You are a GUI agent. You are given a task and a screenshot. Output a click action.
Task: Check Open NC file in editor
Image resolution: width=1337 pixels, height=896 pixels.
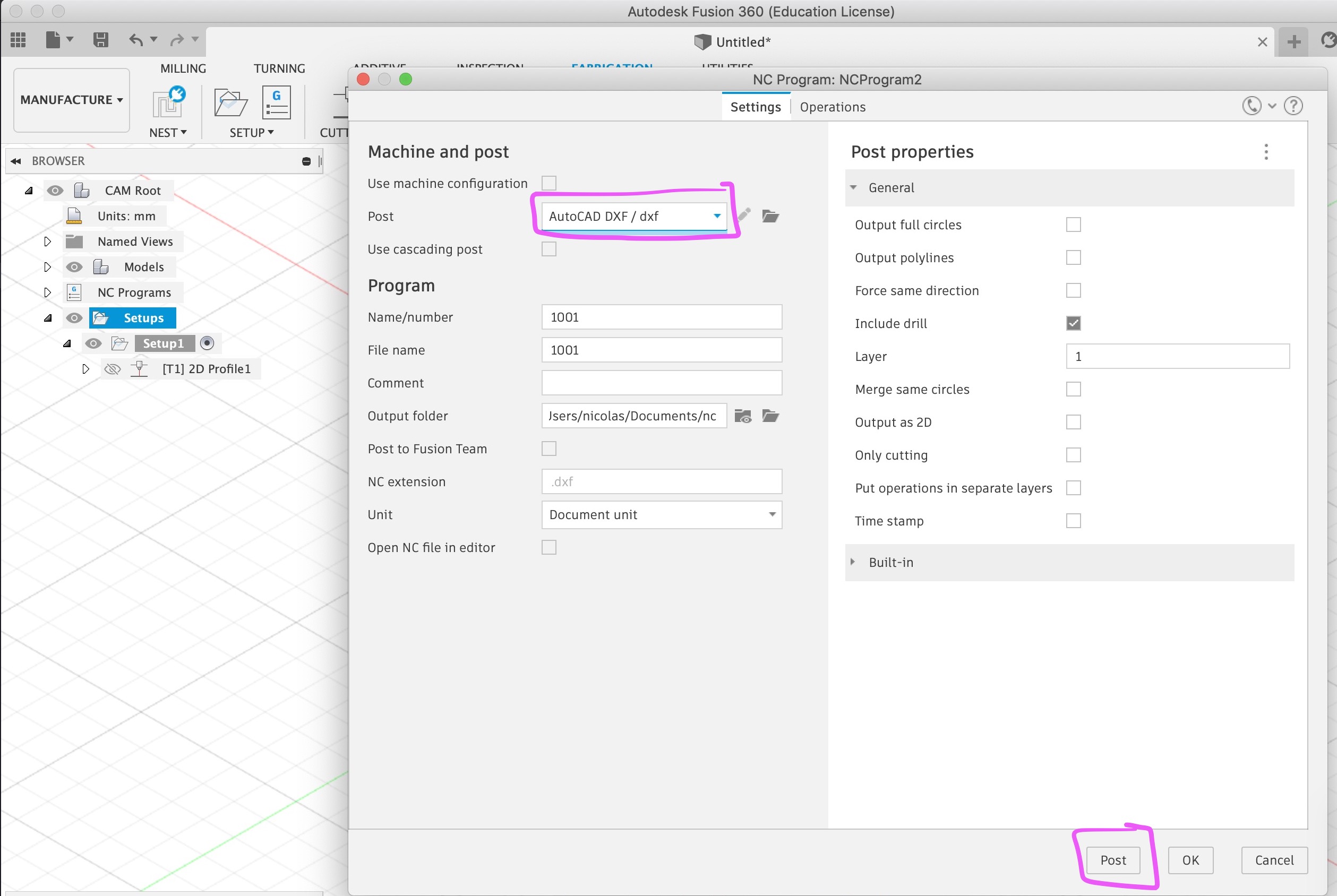click(548, 547)
